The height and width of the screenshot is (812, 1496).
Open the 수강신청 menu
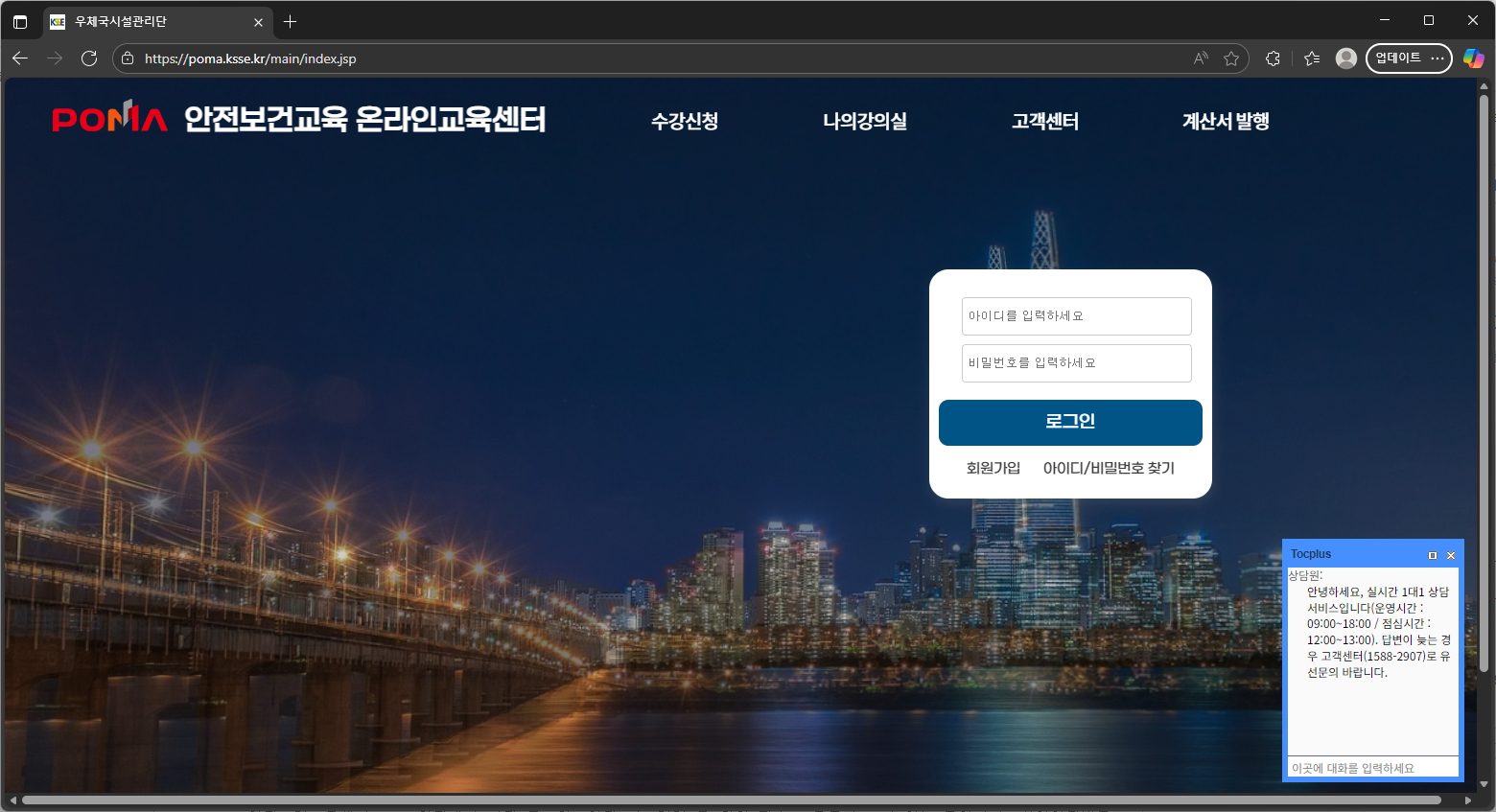coord(685,121)
